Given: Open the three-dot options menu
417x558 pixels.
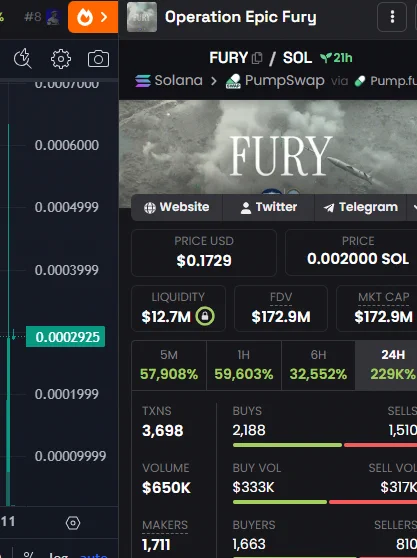Looking at the screenshot, I should pos(392,17).
